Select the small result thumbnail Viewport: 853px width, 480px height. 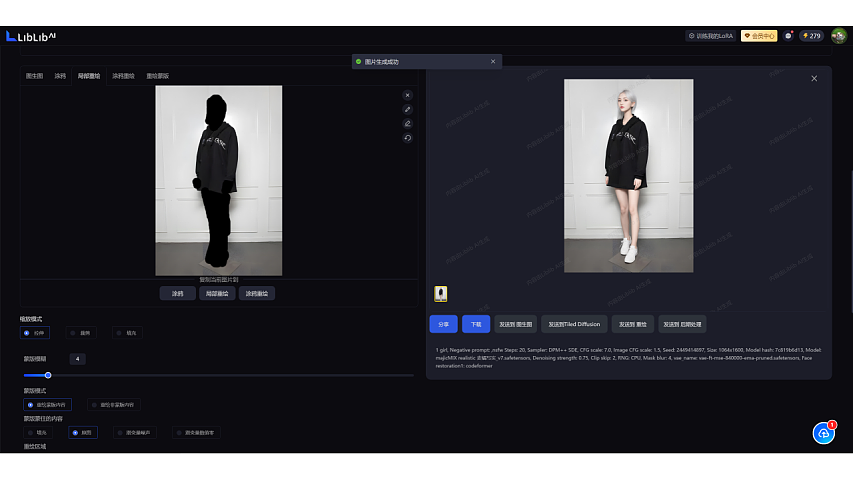coord(440,294)
